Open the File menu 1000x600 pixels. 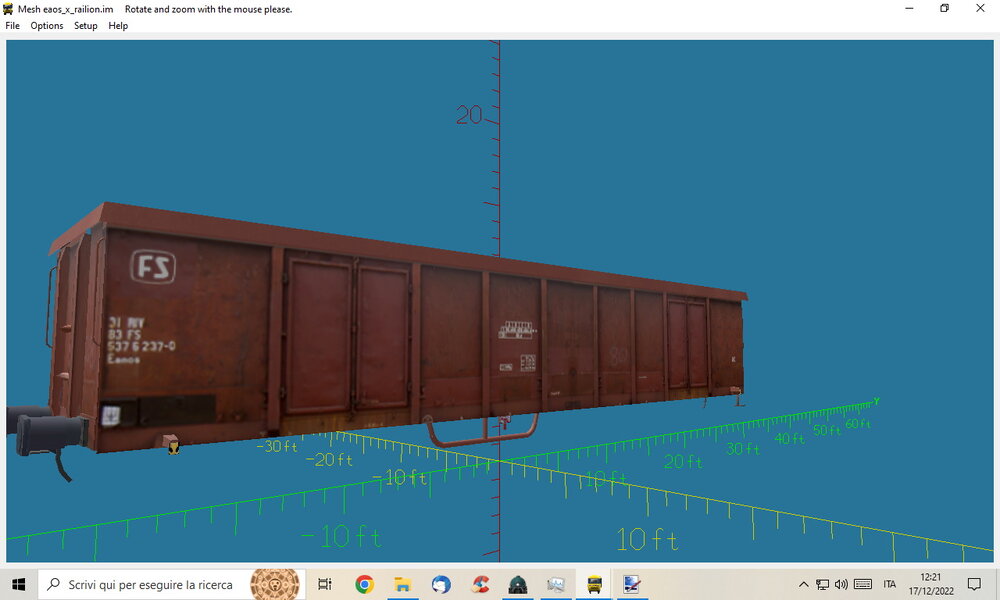(12, 26)
